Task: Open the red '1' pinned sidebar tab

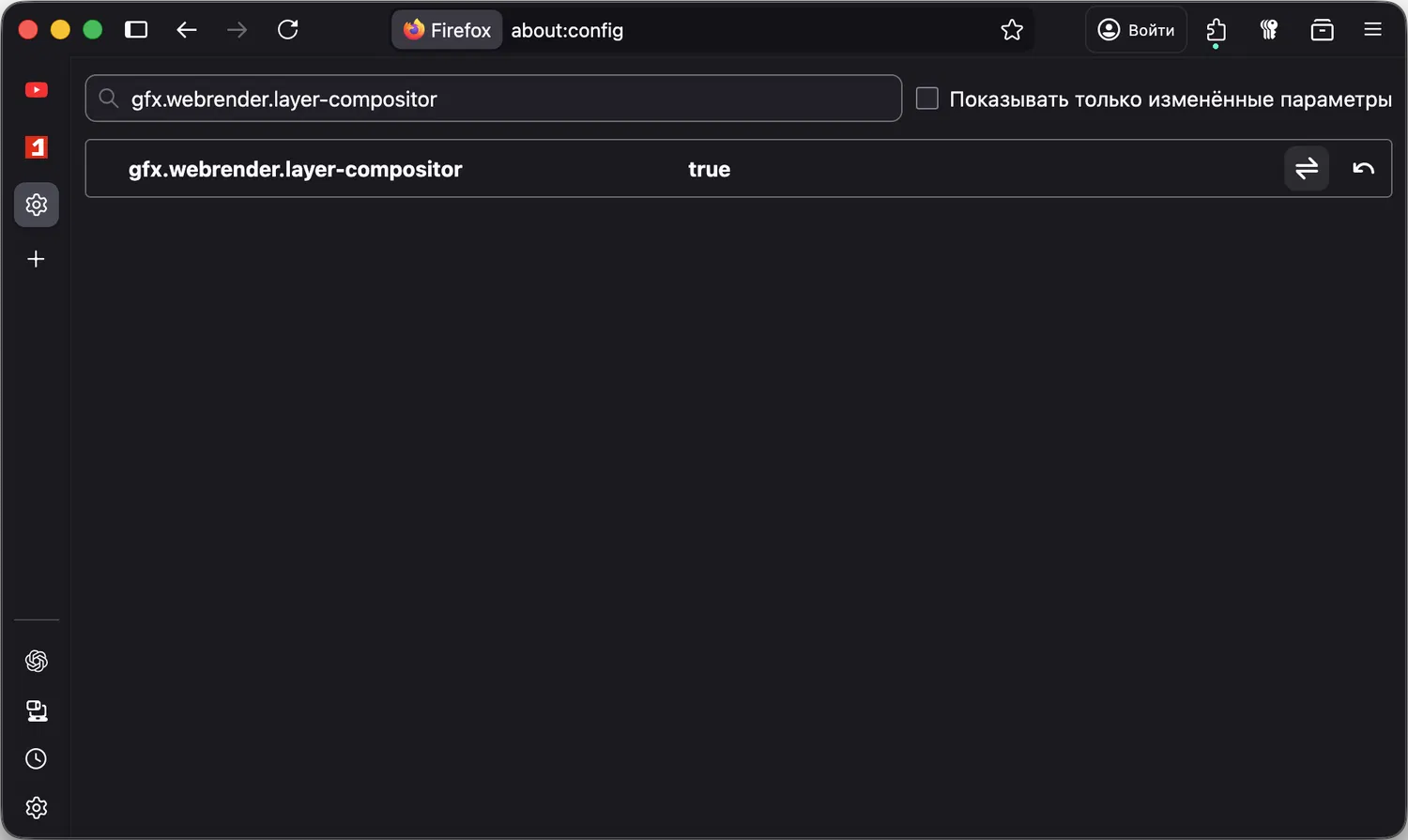Action: pyautogui.click(x=37, y=147)
